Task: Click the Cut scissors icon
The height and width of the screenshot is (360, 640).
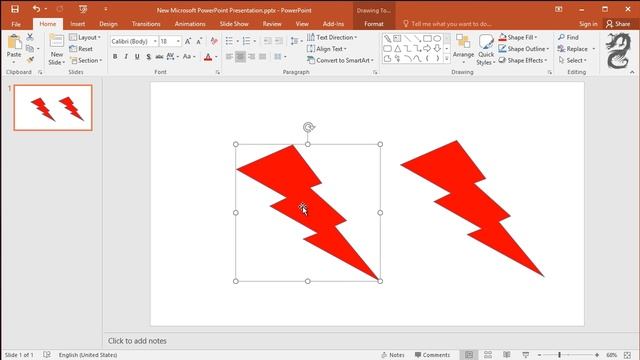Action: pos(30,37)
